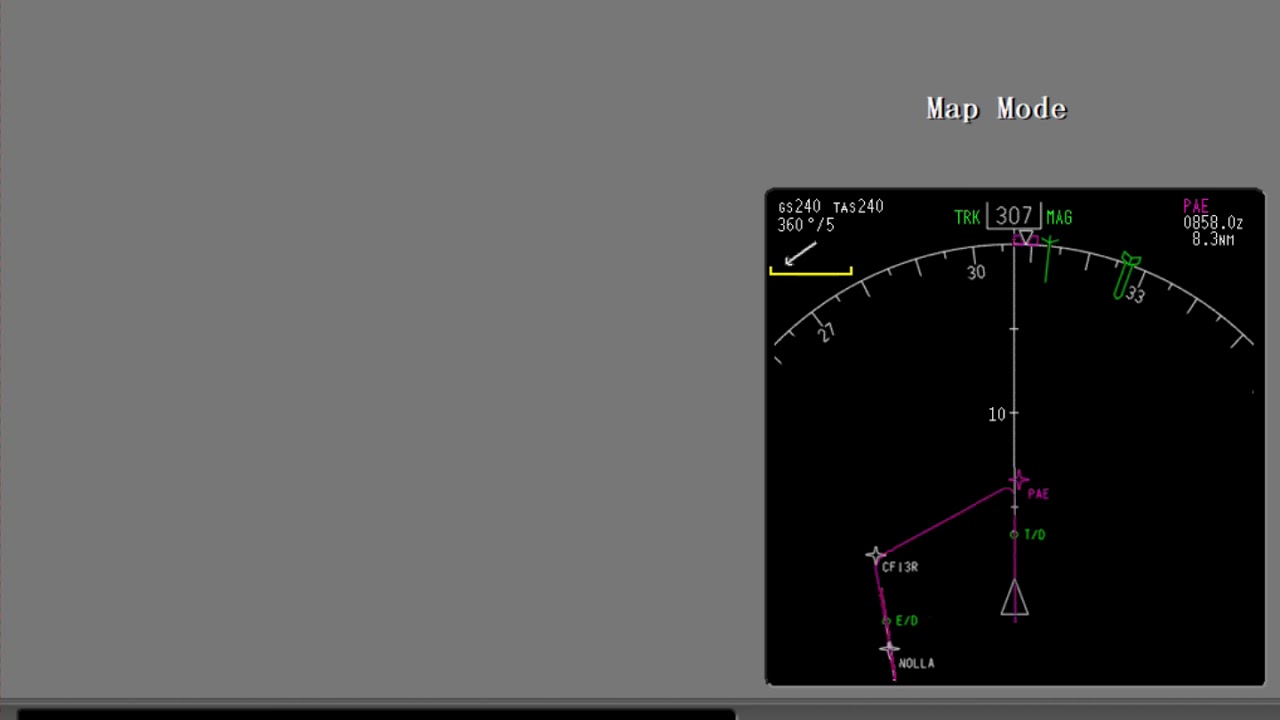
Task: Click the yellow bracket under wind arrow
Action: pyautogui.click(x=811, y=270)
